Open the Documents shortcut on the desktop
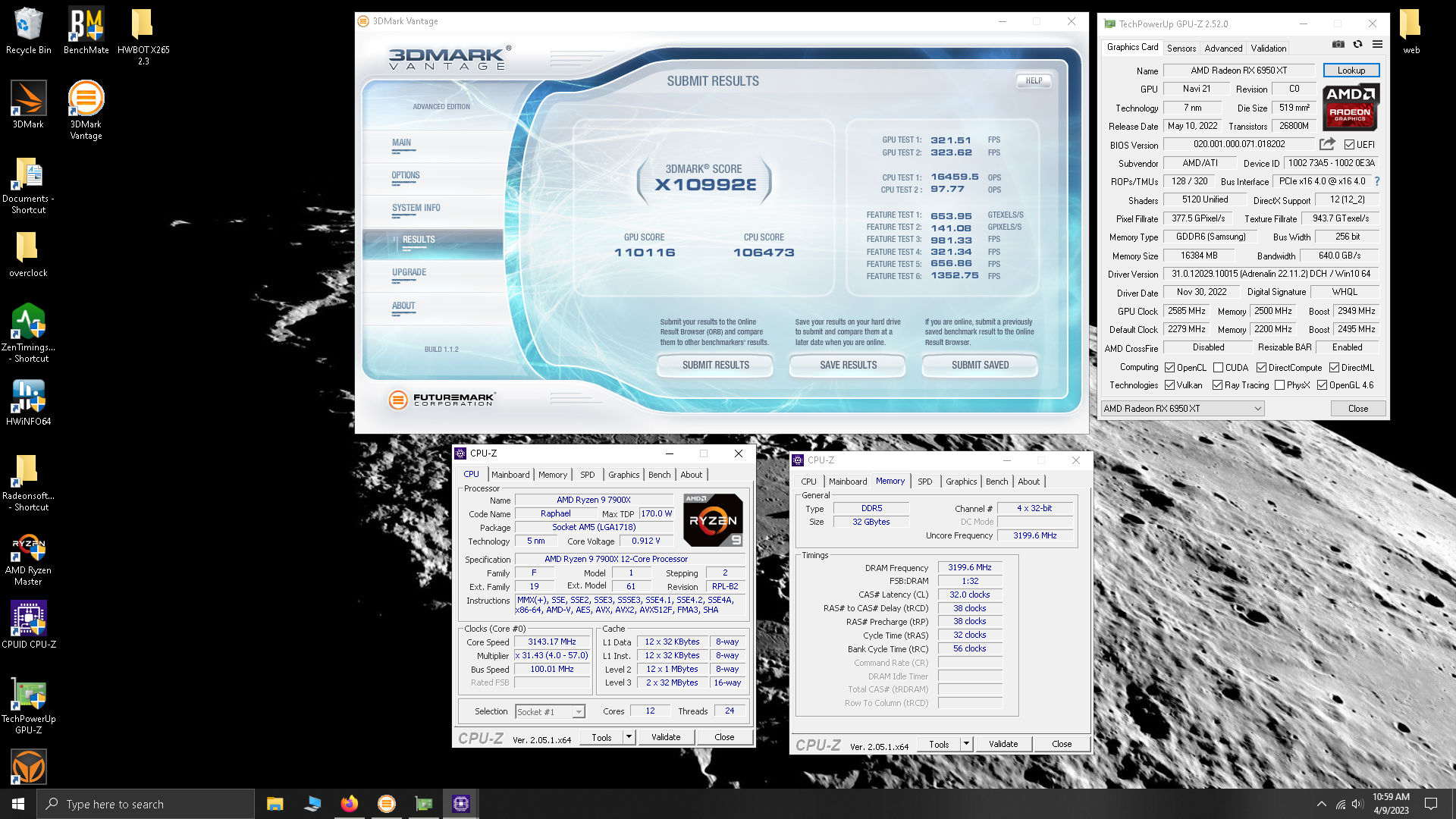1456x819 pixels. [x=28, y=185]
